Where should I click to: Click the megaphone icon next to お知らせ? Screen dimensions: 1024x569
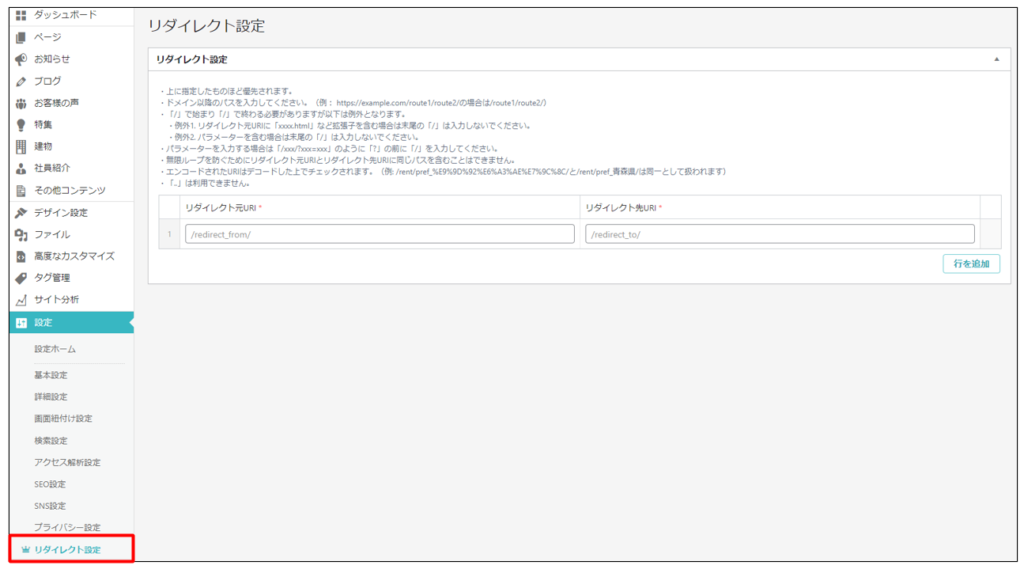20,59
